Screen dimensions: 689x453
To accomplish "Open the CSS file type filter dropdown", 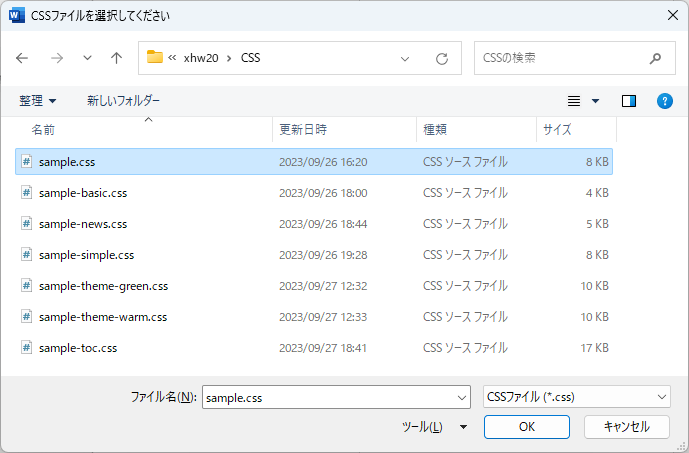I will pos(575,397).
